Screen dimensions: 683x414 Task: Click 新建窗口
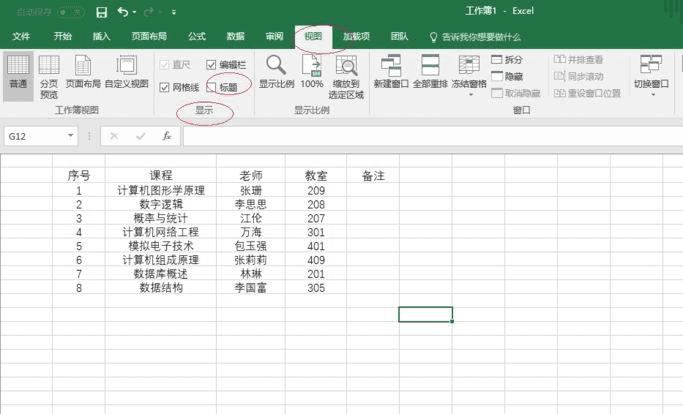click(x=391, y=71)
